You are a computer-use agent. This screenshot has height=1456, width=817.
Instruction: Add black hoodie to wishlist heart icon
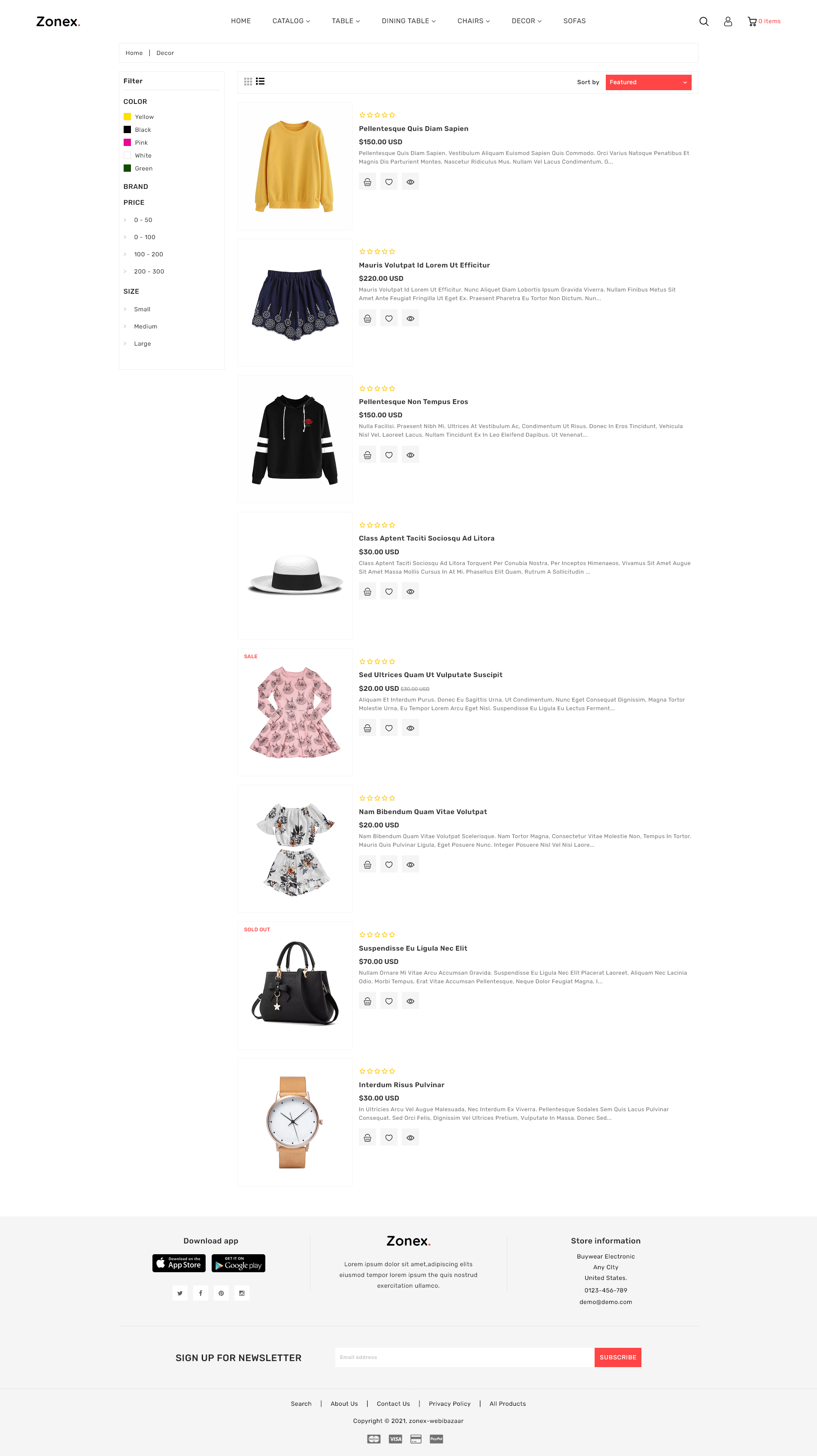(389, 455)
